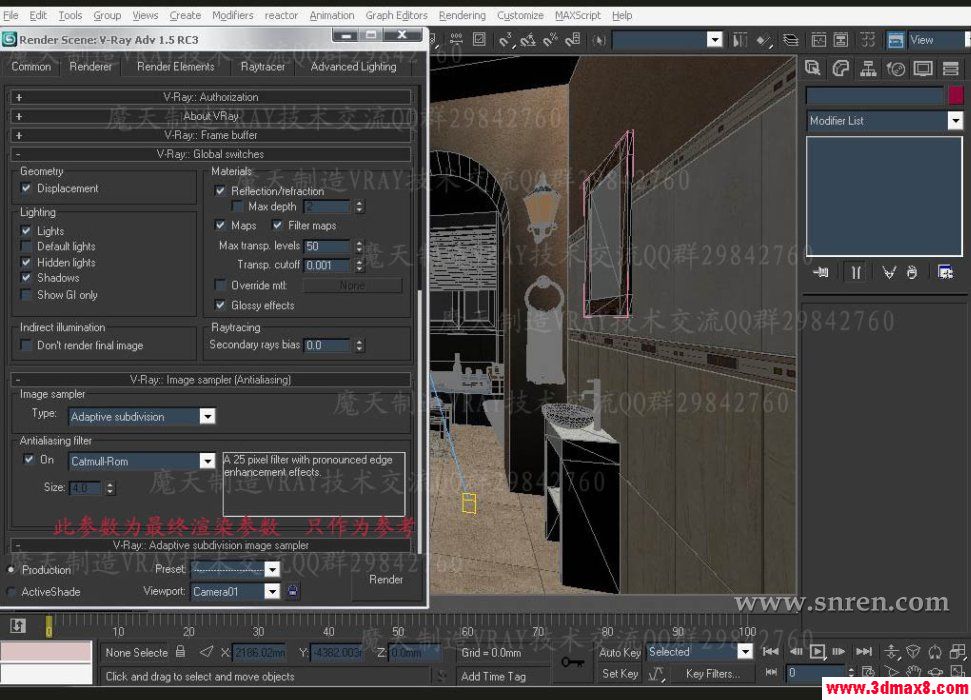Open the Catmull-Rom antialiasing filter dropdown

(207, 461)
